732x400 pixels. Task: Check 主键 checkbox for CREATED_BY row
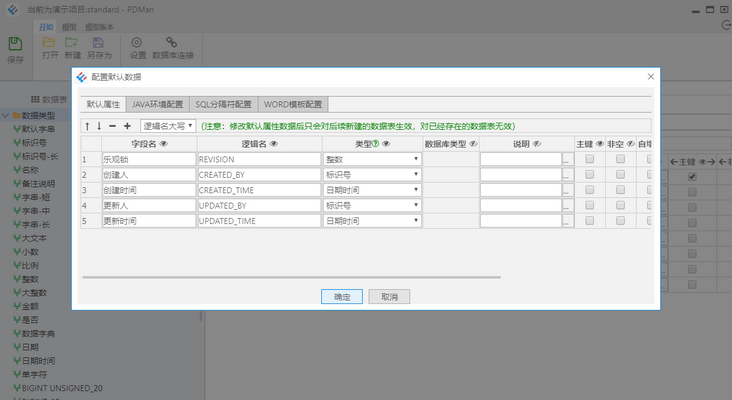pos(590,175)
